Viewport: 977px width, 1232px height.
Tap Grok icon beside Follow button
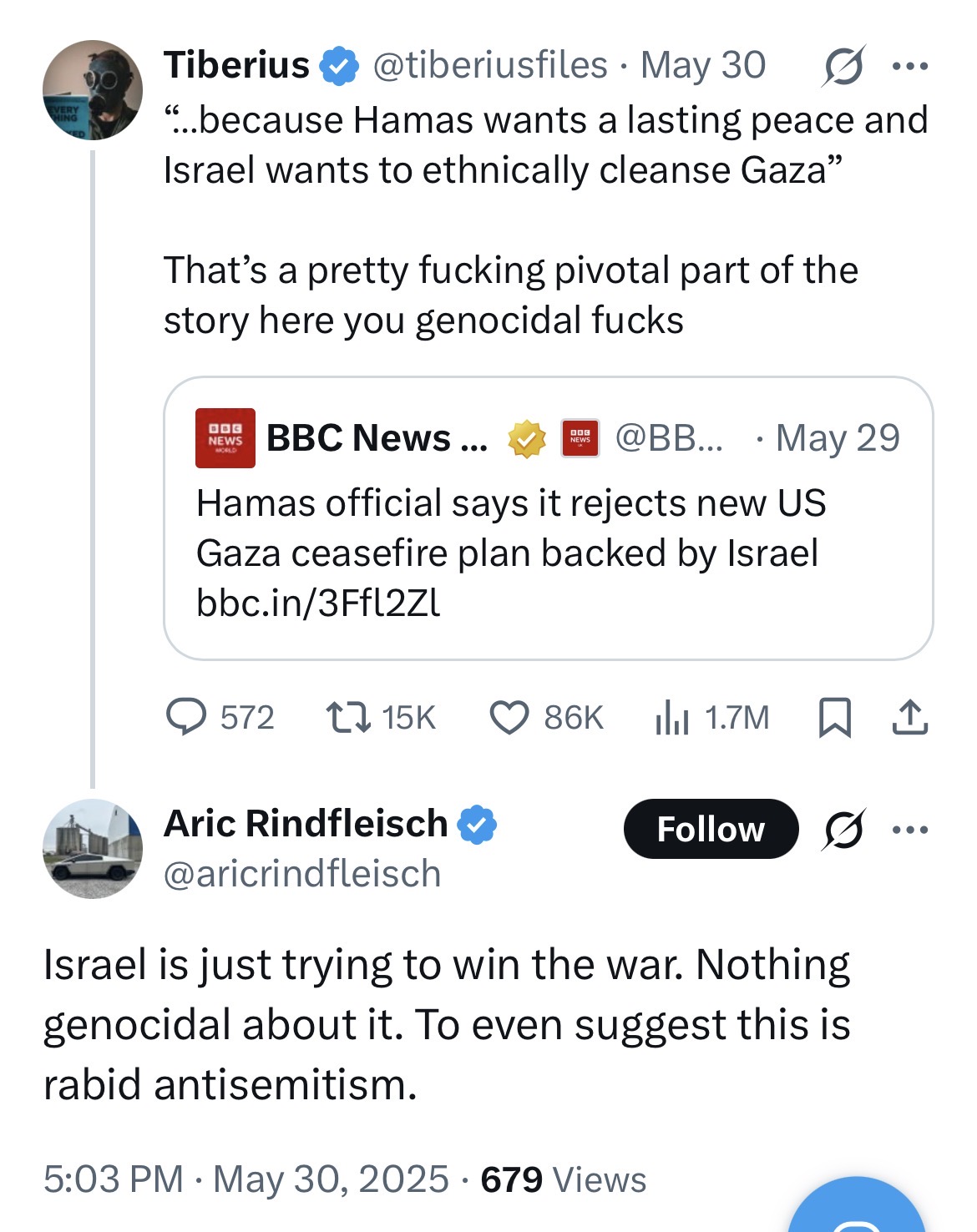[x=844, y=829]
